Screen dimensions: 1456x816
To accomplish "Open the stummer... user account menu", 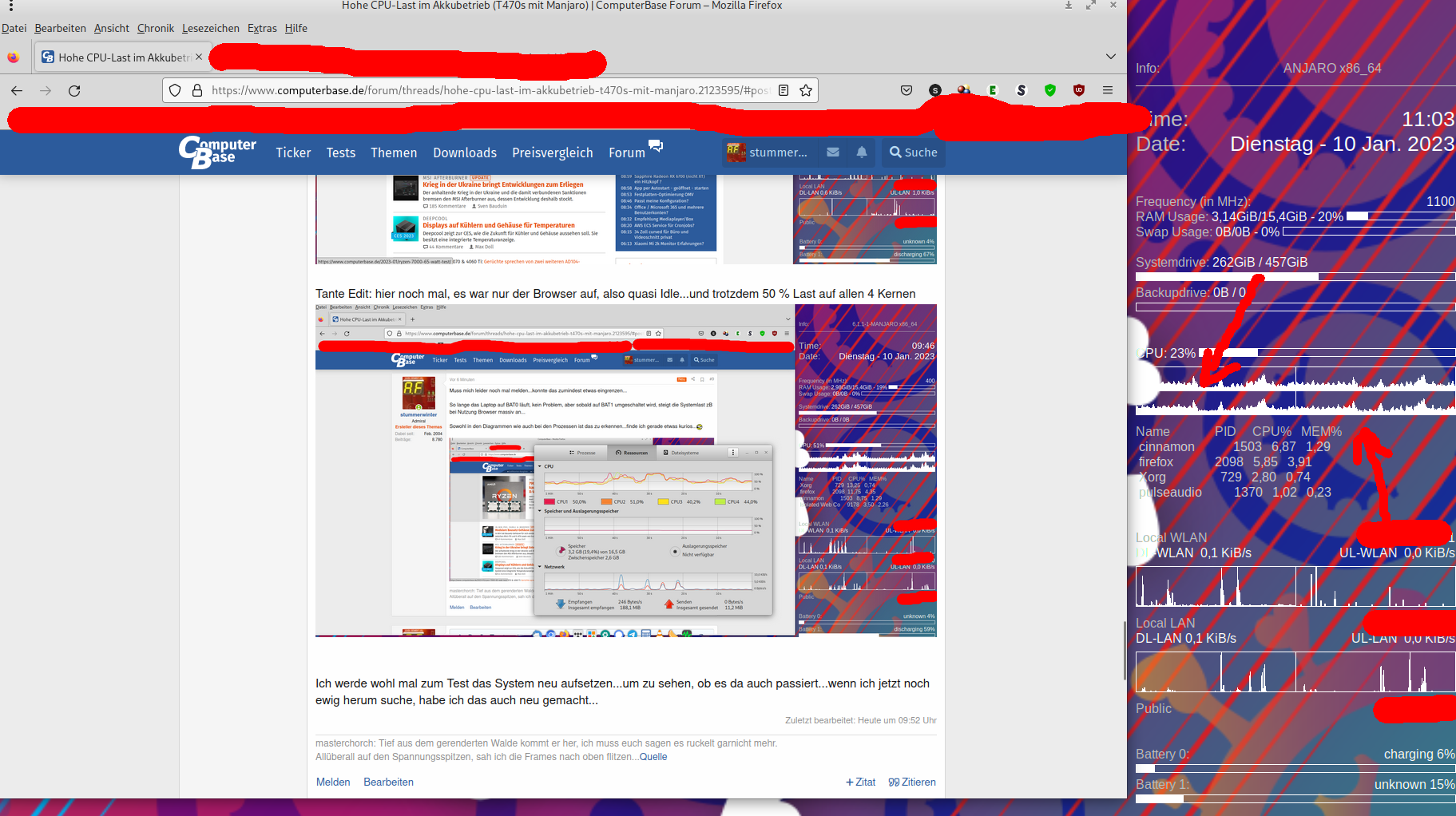I will (x=768, y=152).
